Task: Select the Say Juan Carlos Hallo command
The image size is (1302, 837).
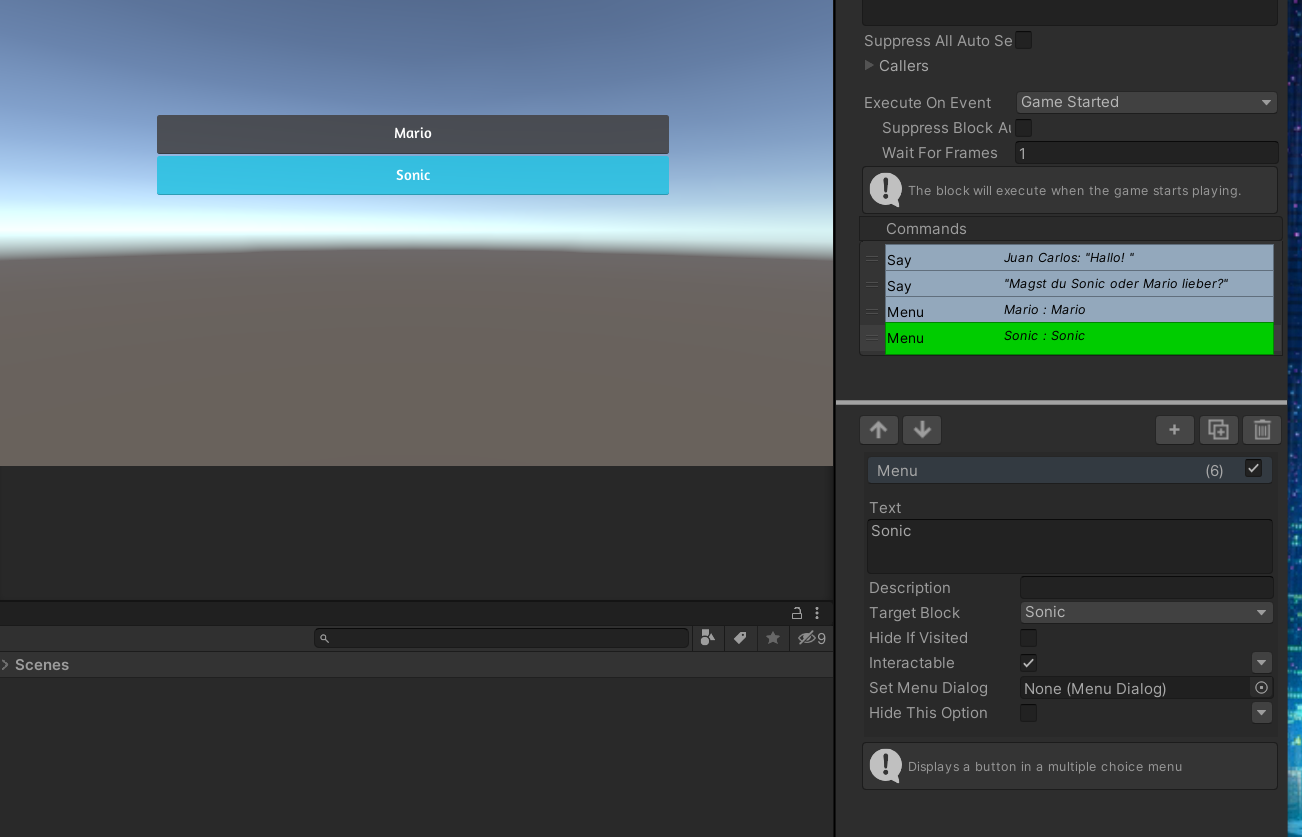Action: click(1079, 258)
